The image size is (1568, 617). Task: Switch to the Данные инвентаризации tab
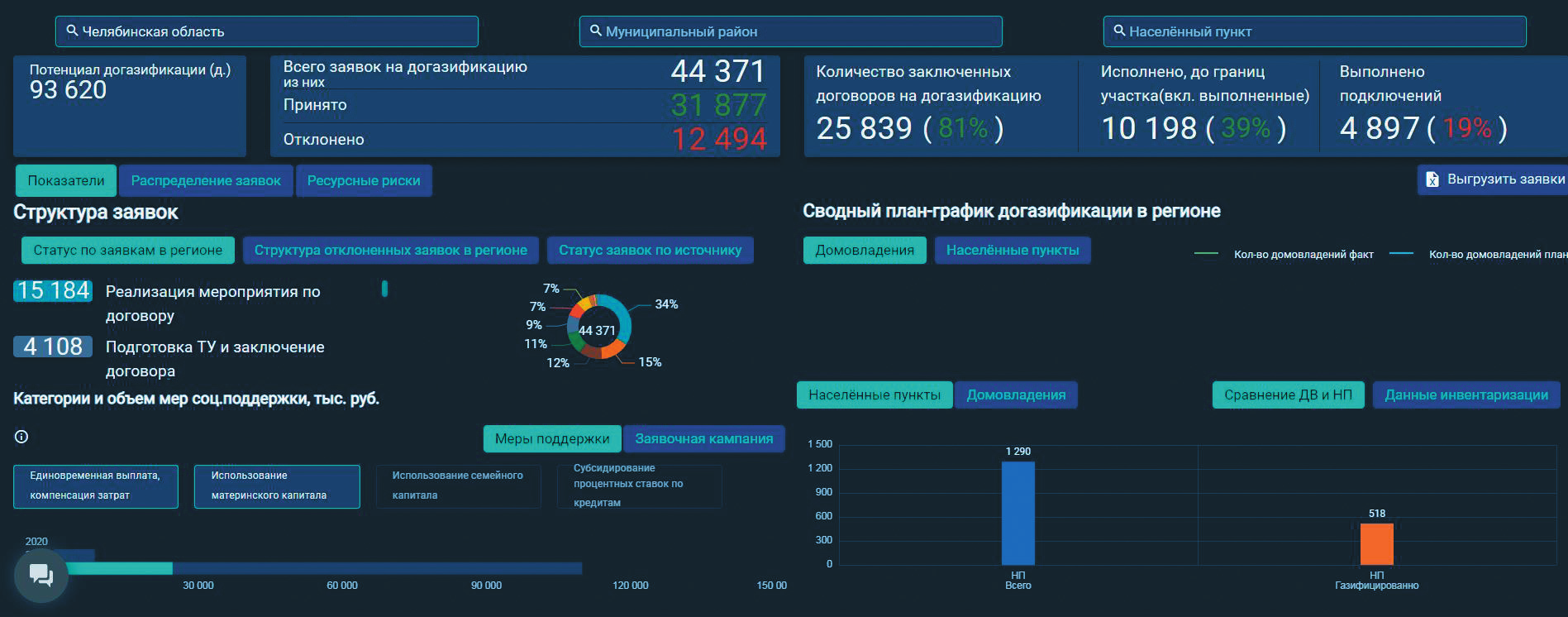pyautogui.click(x=1467, y=395)
